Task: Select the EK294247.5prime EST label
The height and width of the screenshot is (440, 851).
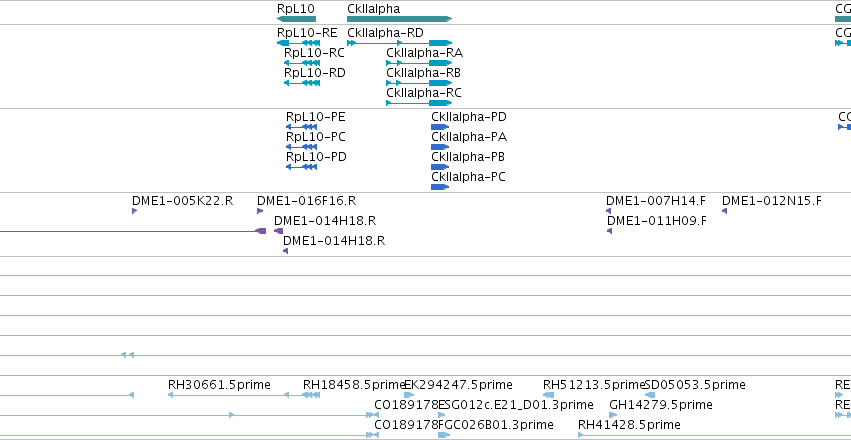Action: tap(459, 385)
